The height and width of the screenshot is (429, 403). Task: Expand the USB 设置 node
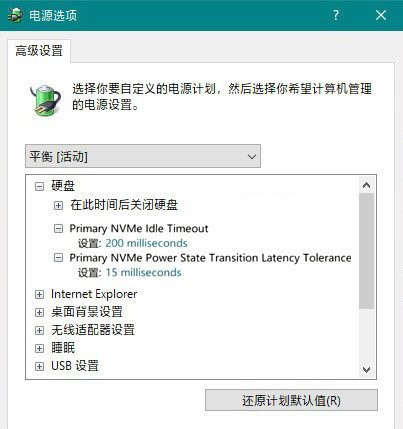pos(39,366)
